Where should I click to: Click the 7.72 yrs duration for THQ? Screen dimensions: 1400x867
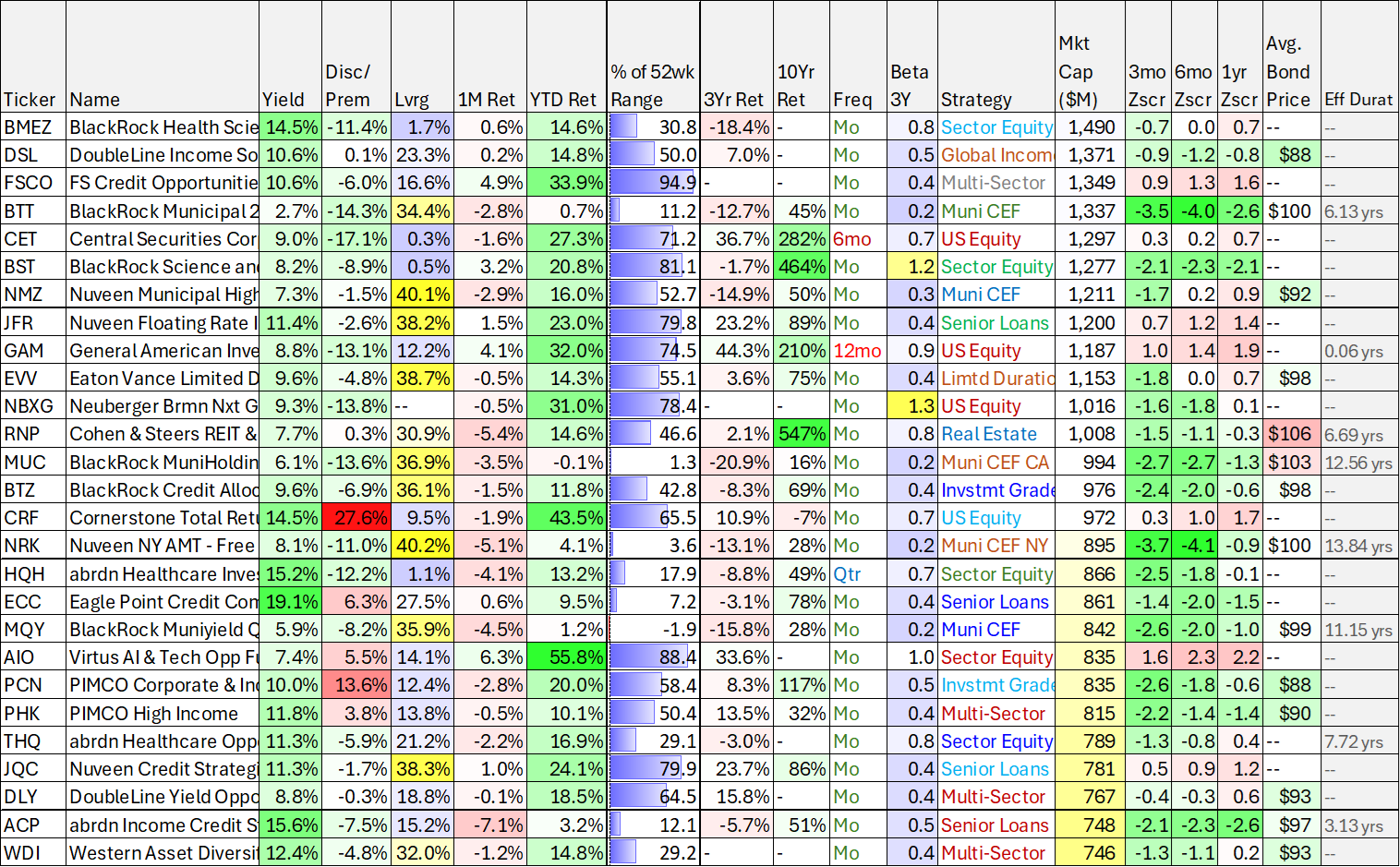tap(1359, 741)
